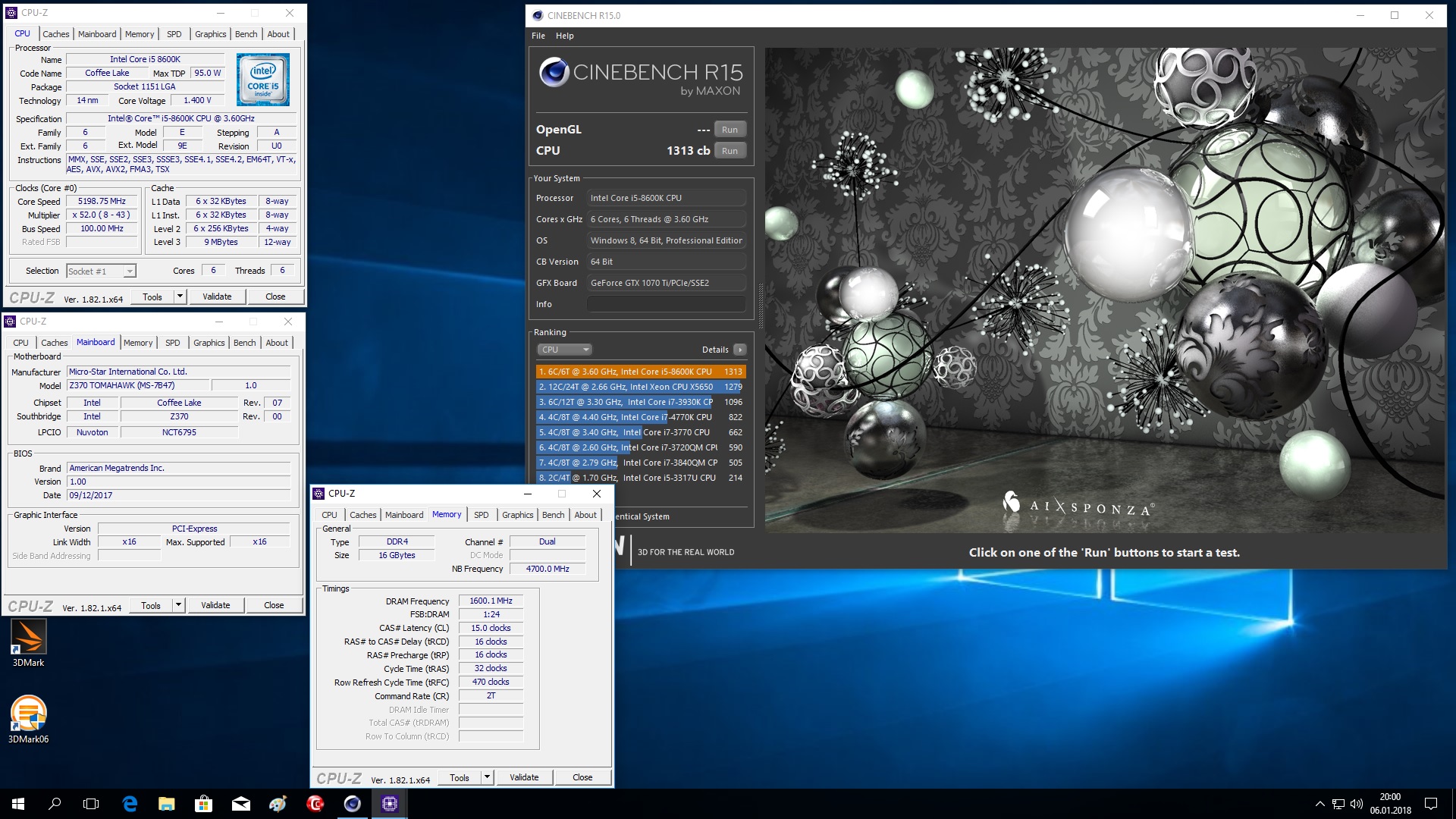Open Cinebench Help menu
The height and width of the screenshot is (819, 1456).
(x=564, y=36)
